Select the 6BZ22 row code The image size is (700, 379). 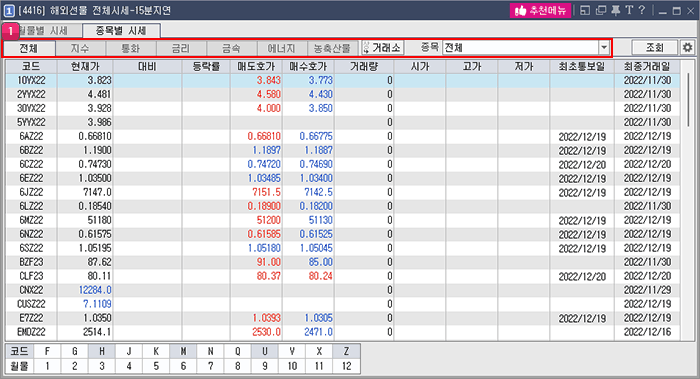pyautogui.click(x=31, y=150)
